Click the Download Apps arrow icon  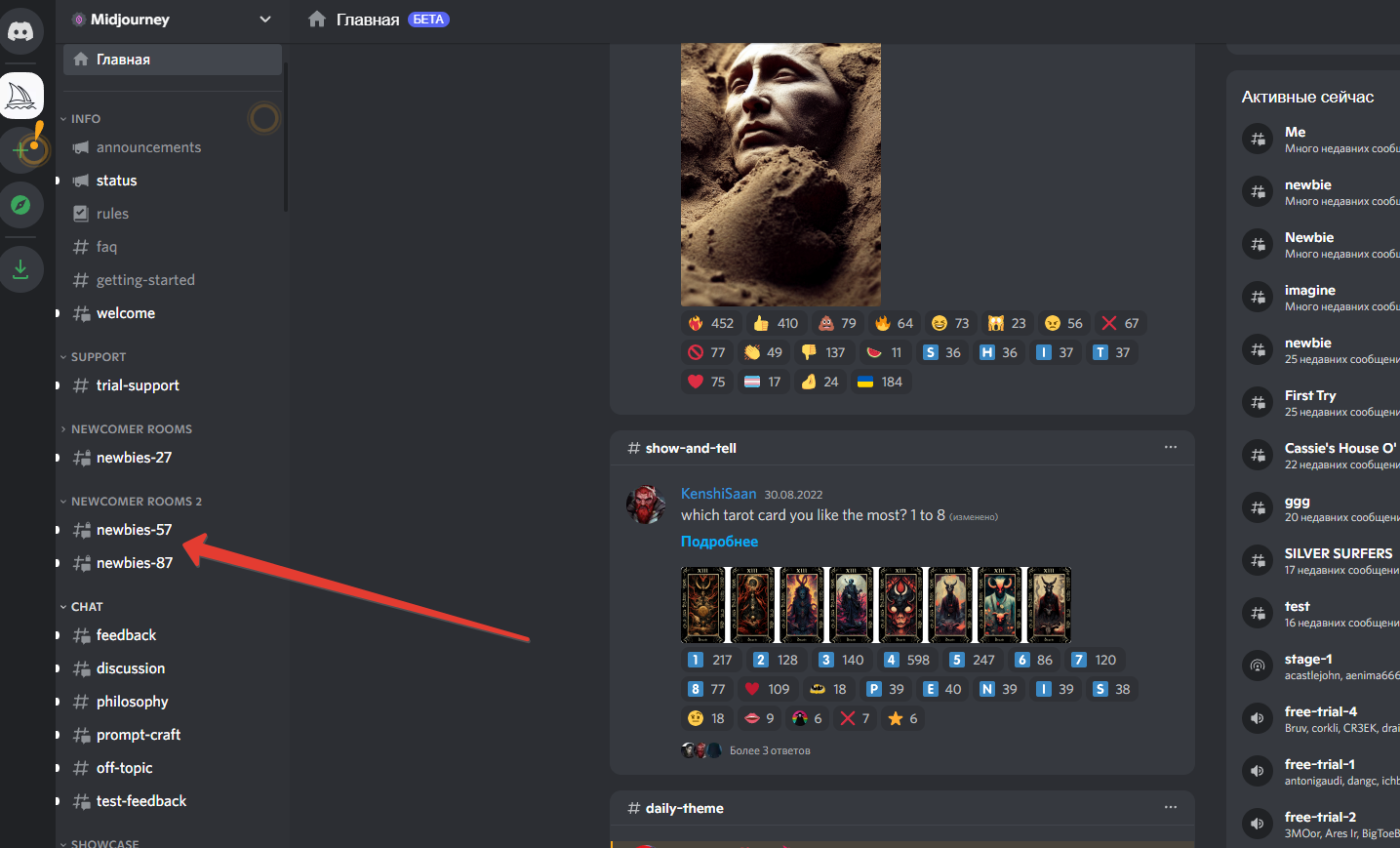coord(21,268)
